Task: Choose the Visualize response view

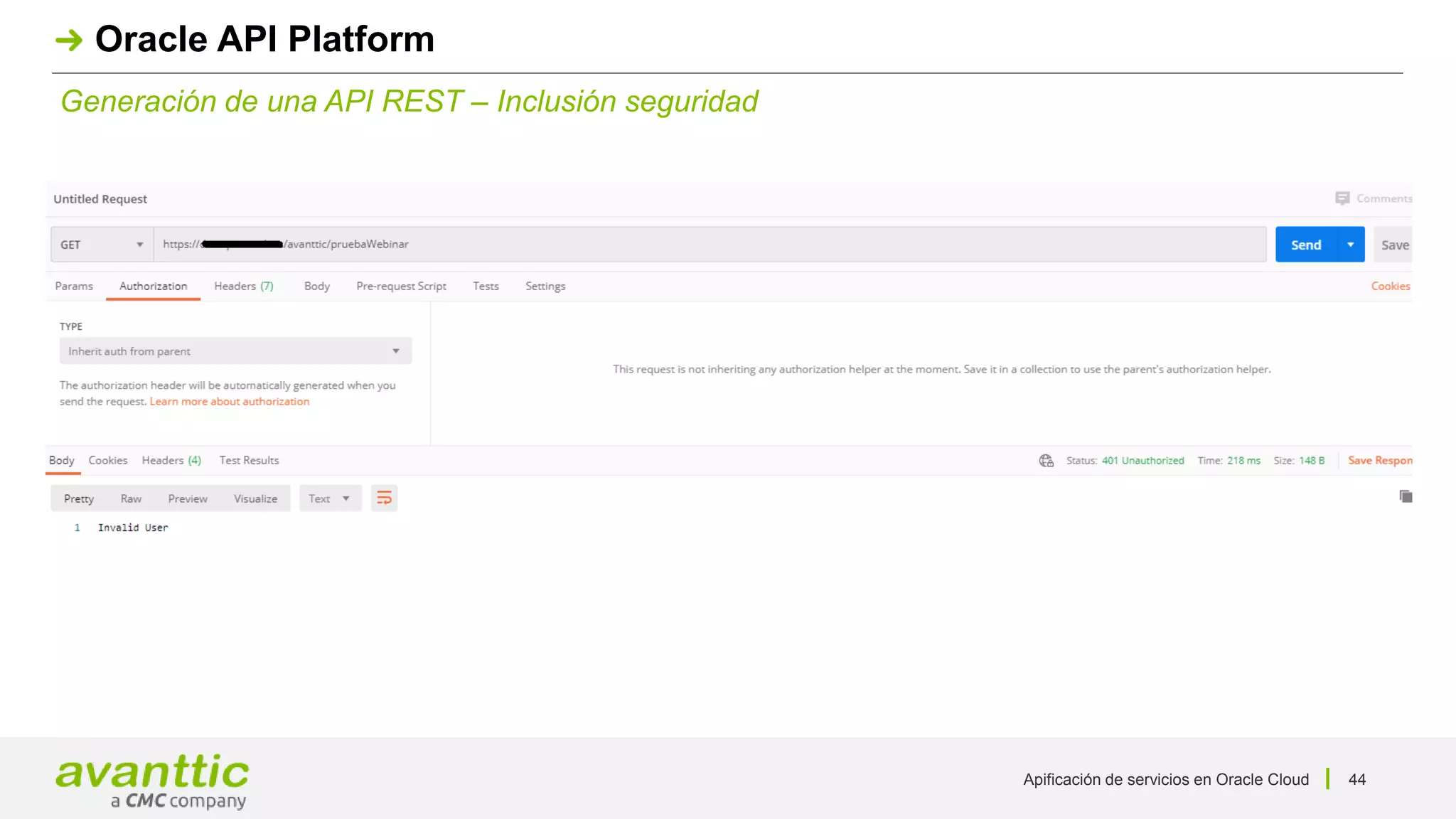Action: (x=255, y=498)
